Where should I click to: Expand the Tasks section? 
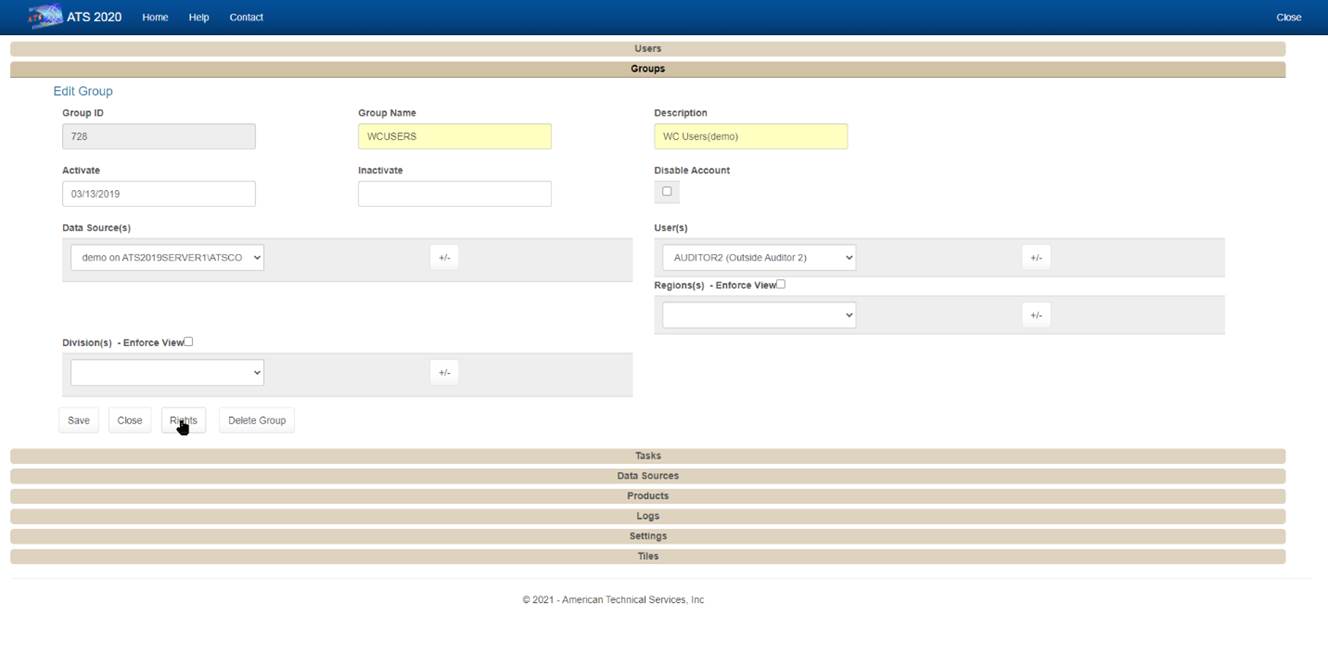pos(647,455)
